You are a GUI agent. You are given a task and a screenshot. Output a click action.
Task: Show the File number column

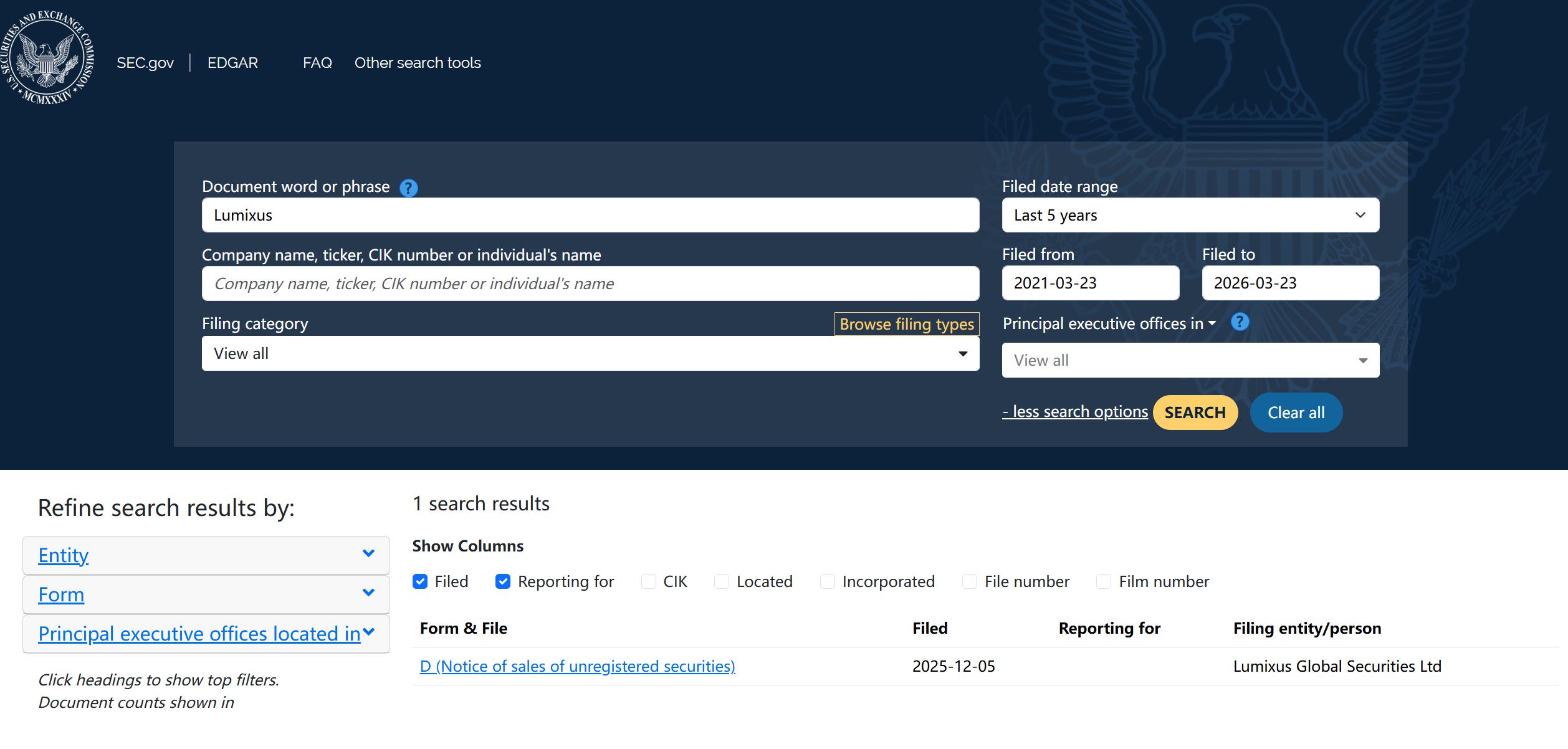(x=970, y=581)
